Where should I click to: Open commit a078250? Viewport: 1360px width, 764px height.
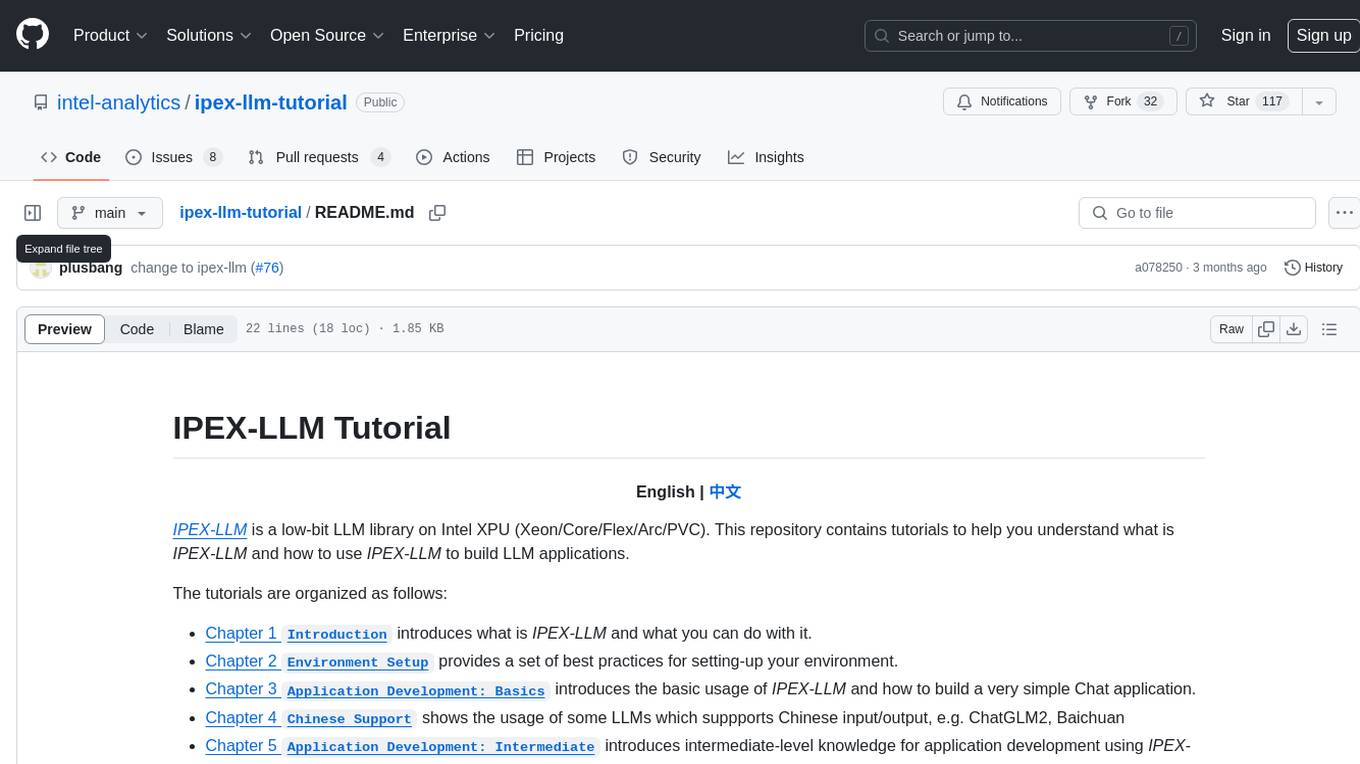click(x=1158, y=267)
